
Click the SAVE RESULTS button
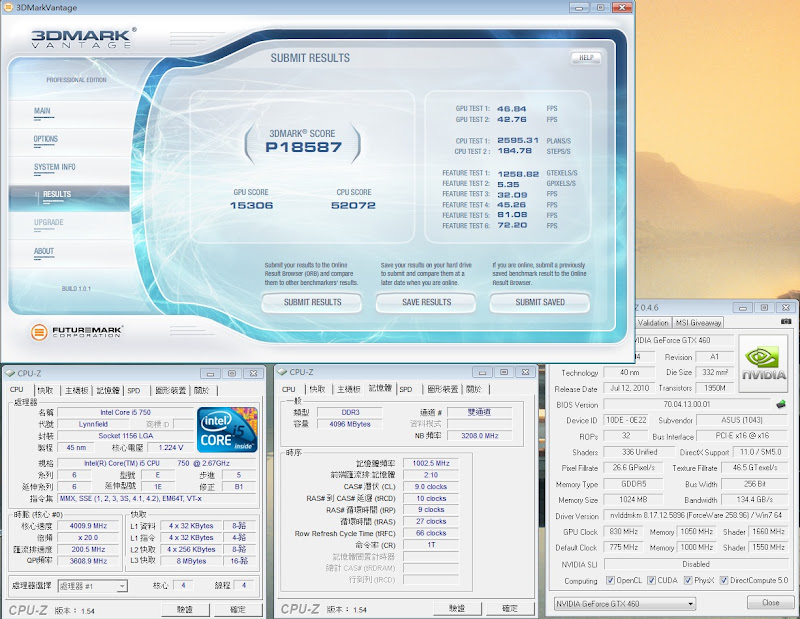(x=426, y=302)
